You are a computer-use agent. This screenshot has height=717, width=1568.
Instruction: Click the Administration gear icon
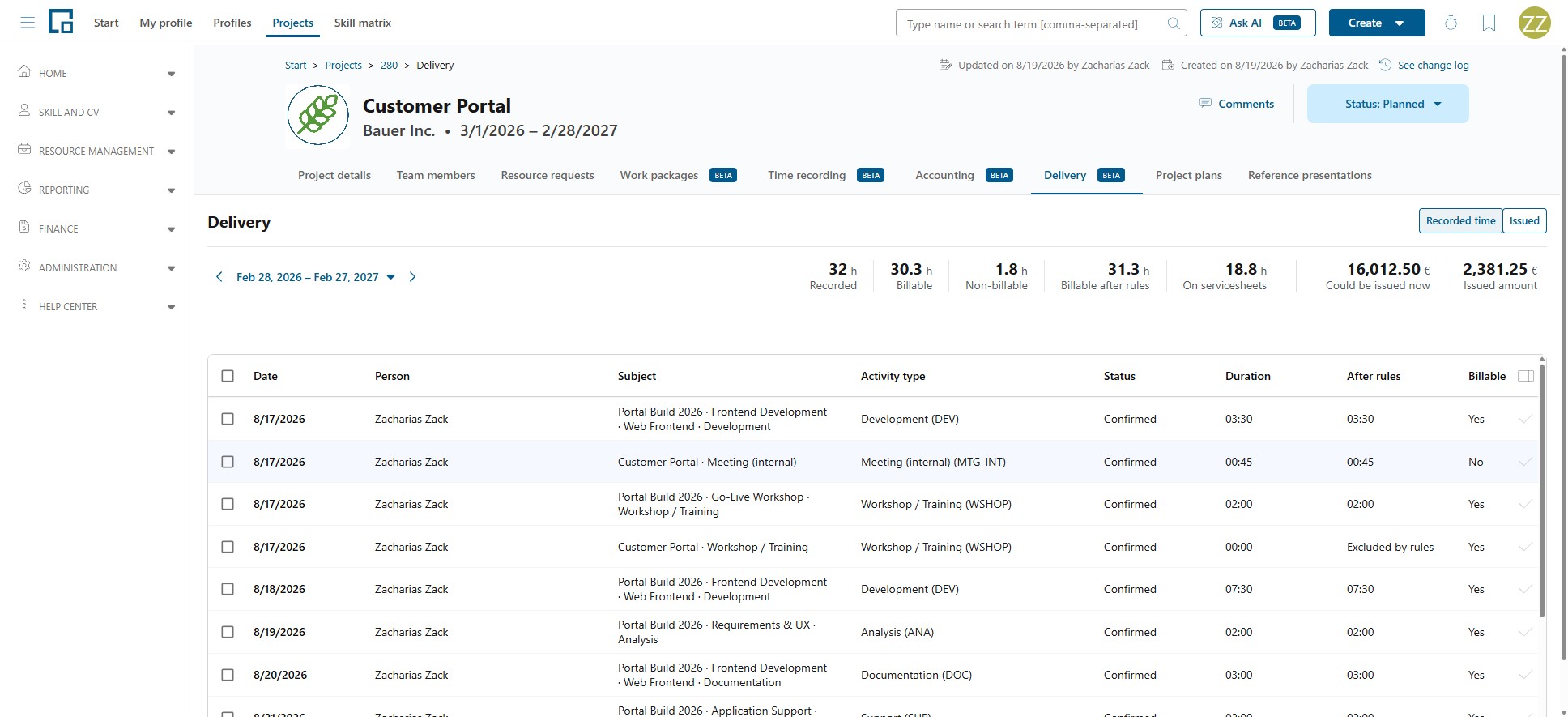pos(24,266)
